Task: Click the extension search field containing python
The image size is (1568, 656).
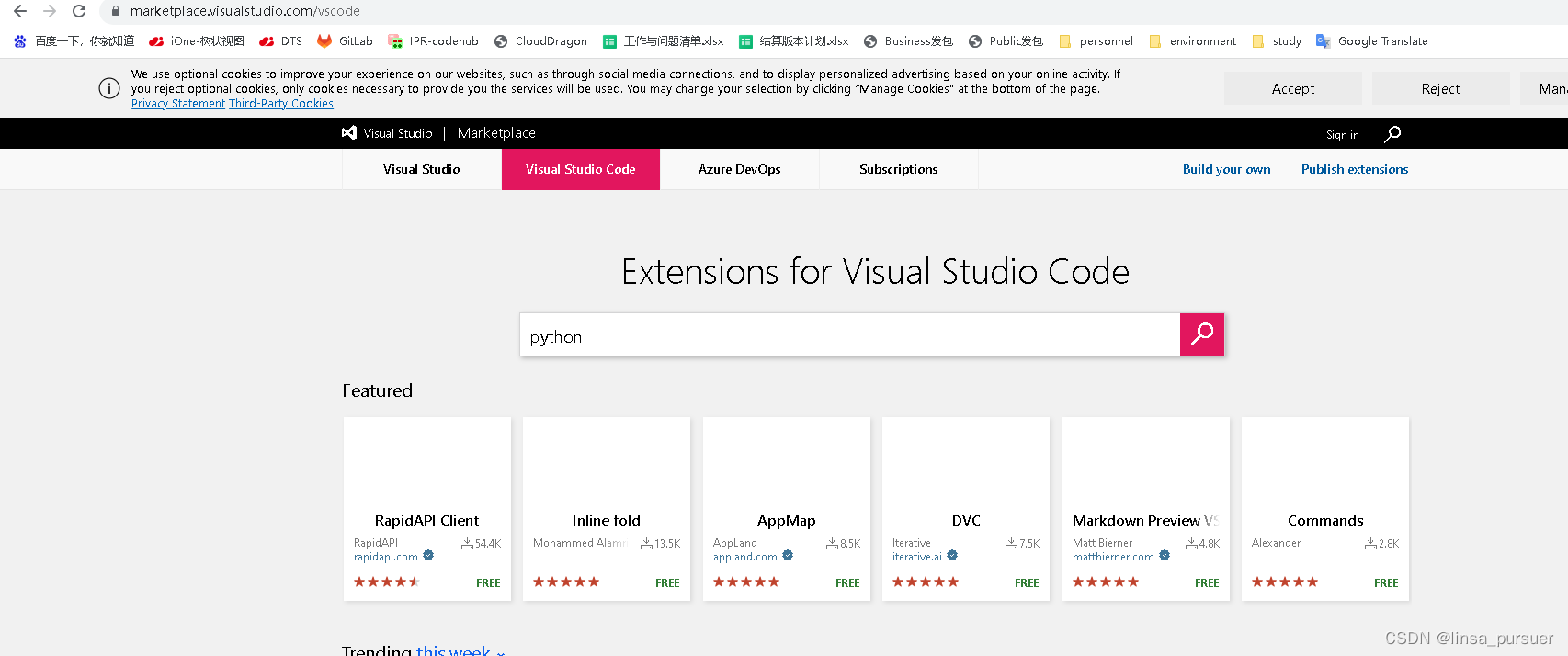Action: (850, 336)
